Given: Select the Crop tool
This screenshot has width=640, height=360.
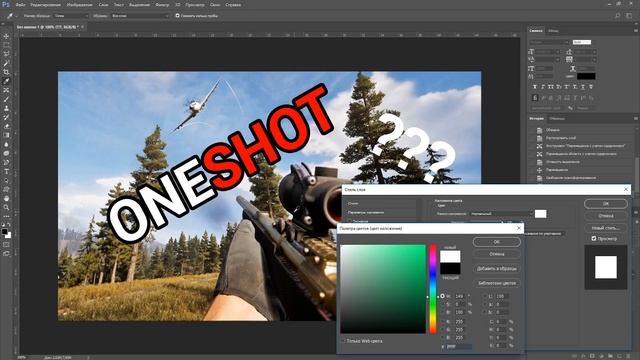Looking at the screenshot, I should [6, 72].
